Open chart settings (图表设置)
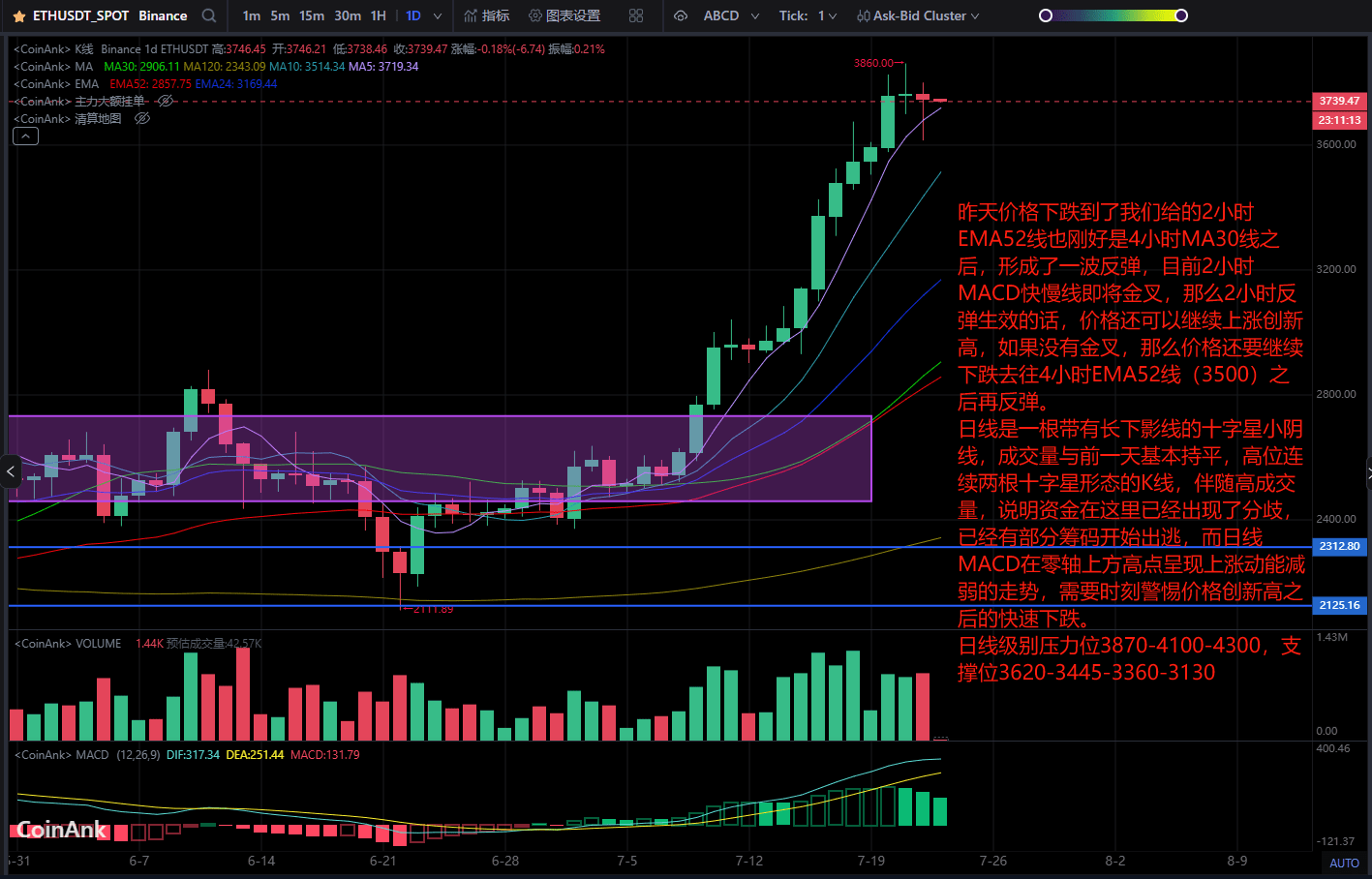1372x879 pixels. pyautogui.click(x=564, y=15)
